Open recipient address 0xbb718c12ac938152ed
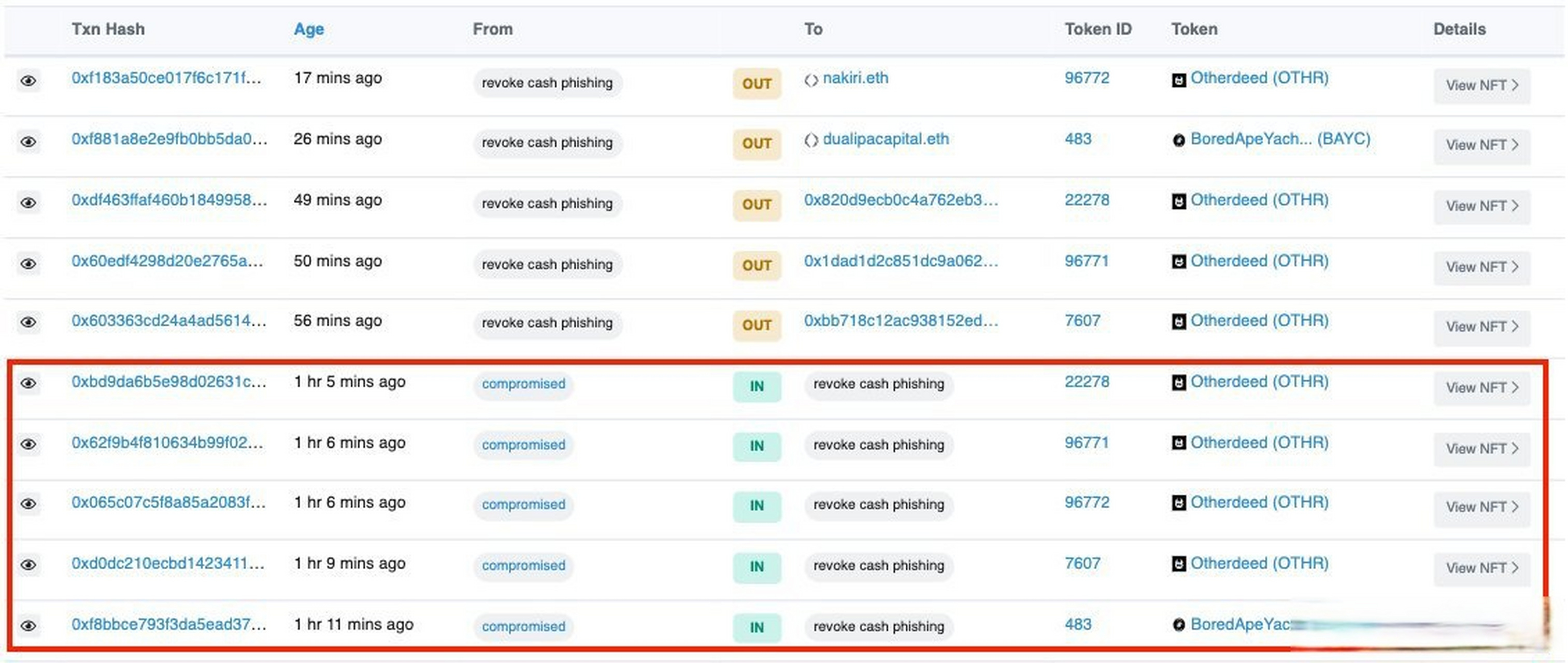1568x663 pixels. click(x=901, y=320)
